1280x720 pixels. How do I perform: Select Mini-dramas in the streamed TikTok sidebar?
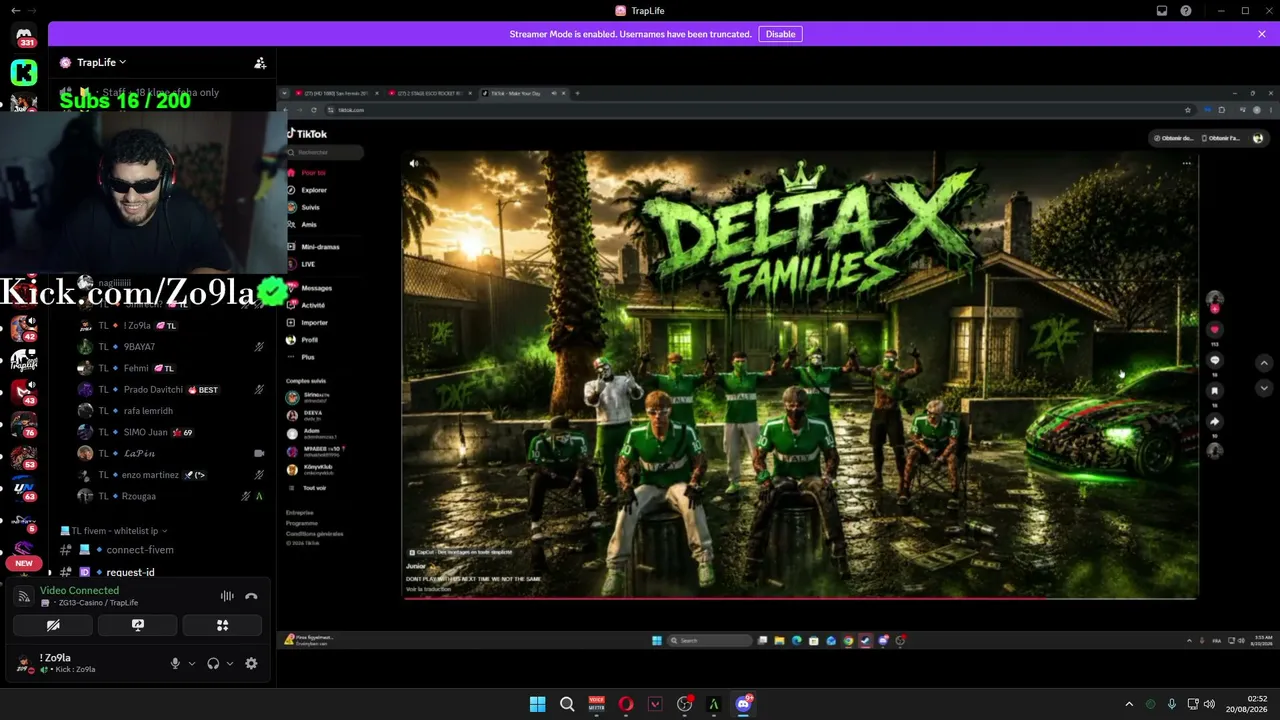click(313, 247)
